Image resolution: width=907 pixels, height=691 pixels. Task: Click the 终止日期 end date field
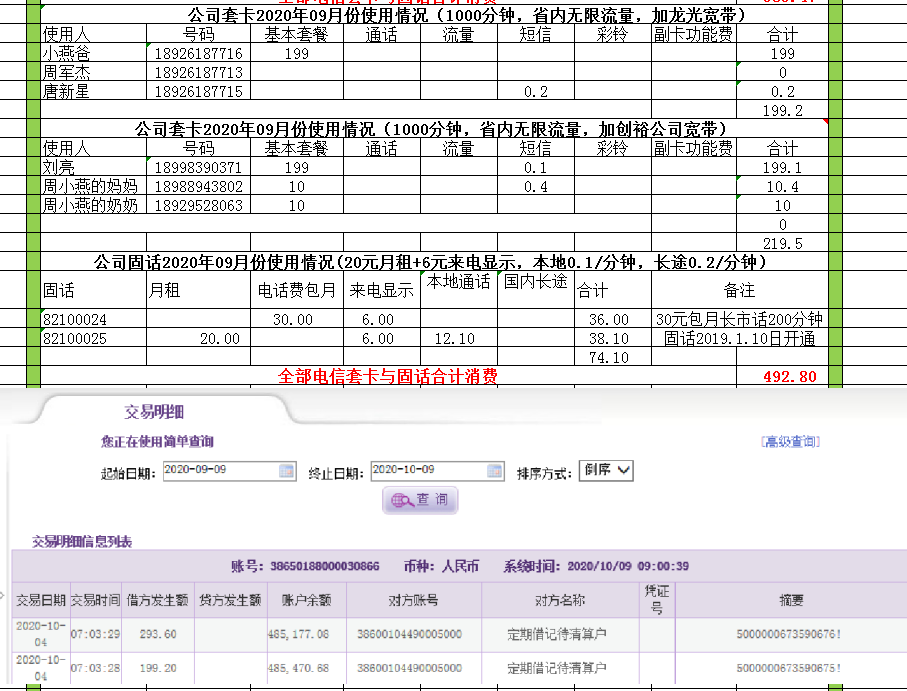coord(426,470)
